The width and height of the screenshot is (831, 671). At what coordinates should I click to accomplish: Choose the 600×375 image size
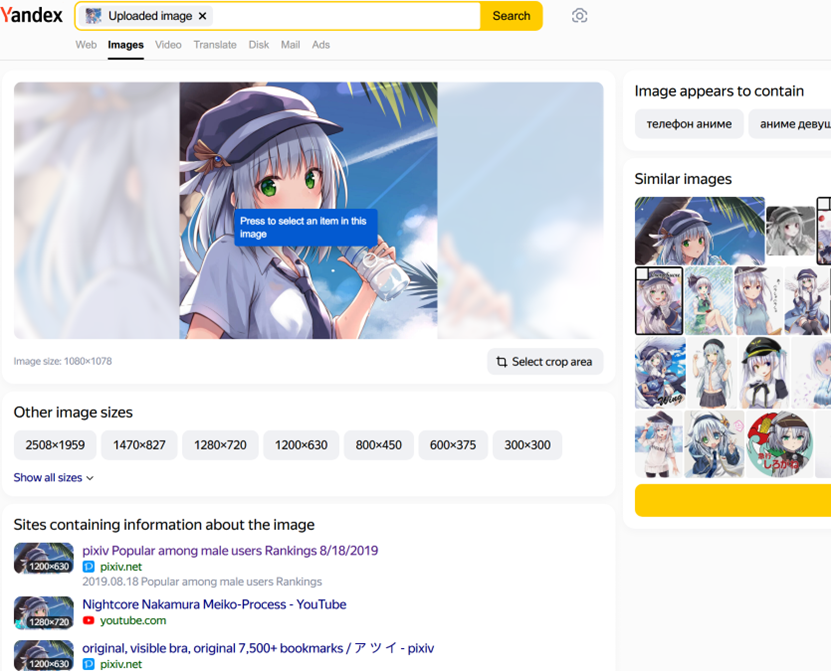[453, 445]
